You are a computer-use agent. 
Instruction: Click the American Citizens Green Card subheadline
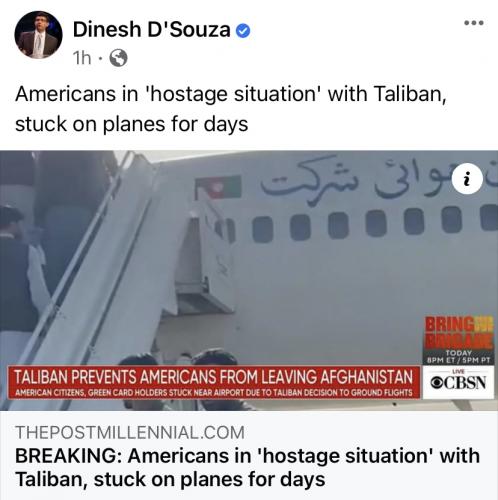tap(214, 393)
